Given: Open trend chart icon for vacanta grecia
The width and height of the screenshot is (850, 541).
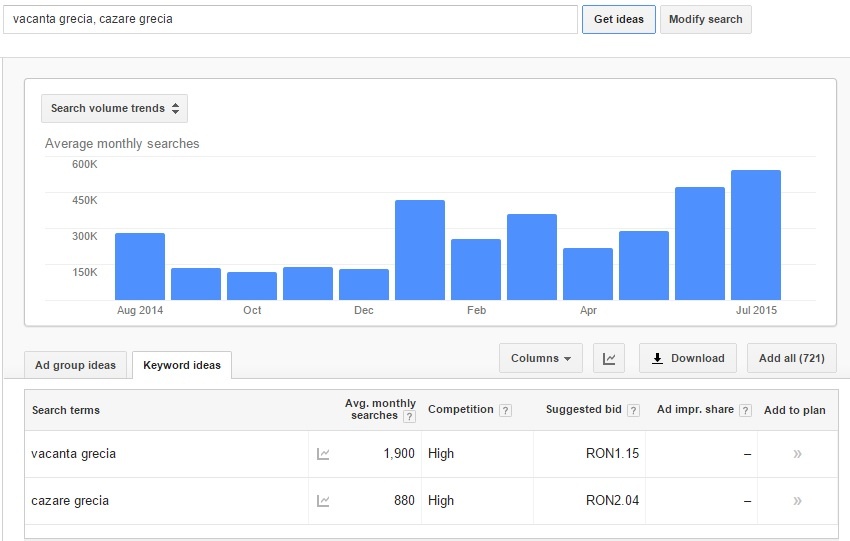Looking at the screenshot, I should click(323, 454).
